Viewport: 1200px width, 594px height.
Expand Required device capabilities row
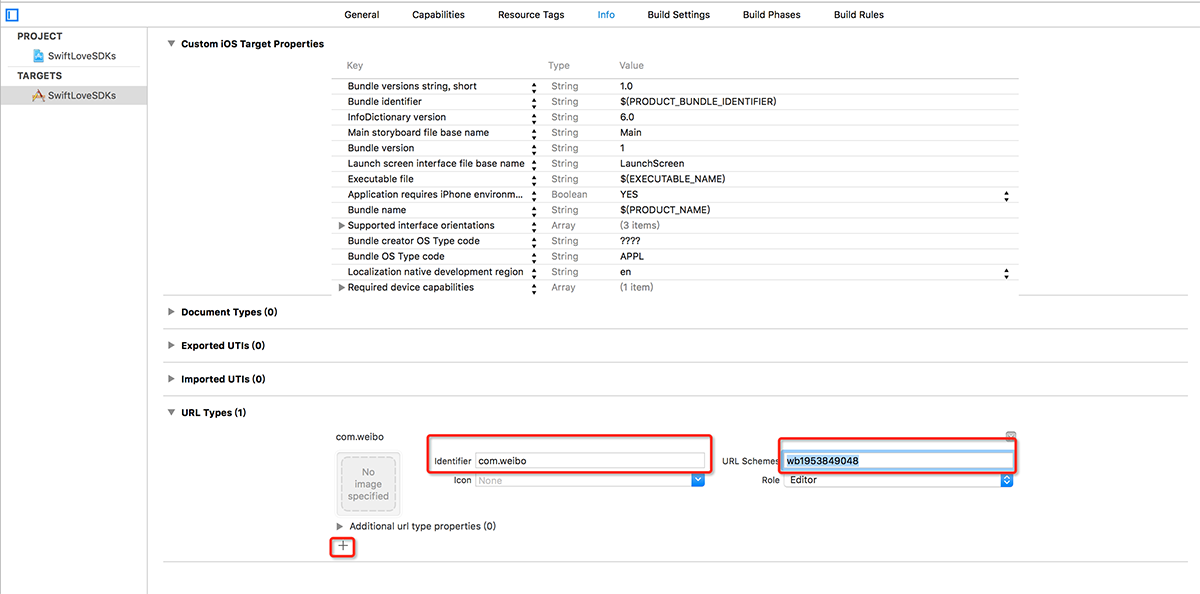coord(341,287)
